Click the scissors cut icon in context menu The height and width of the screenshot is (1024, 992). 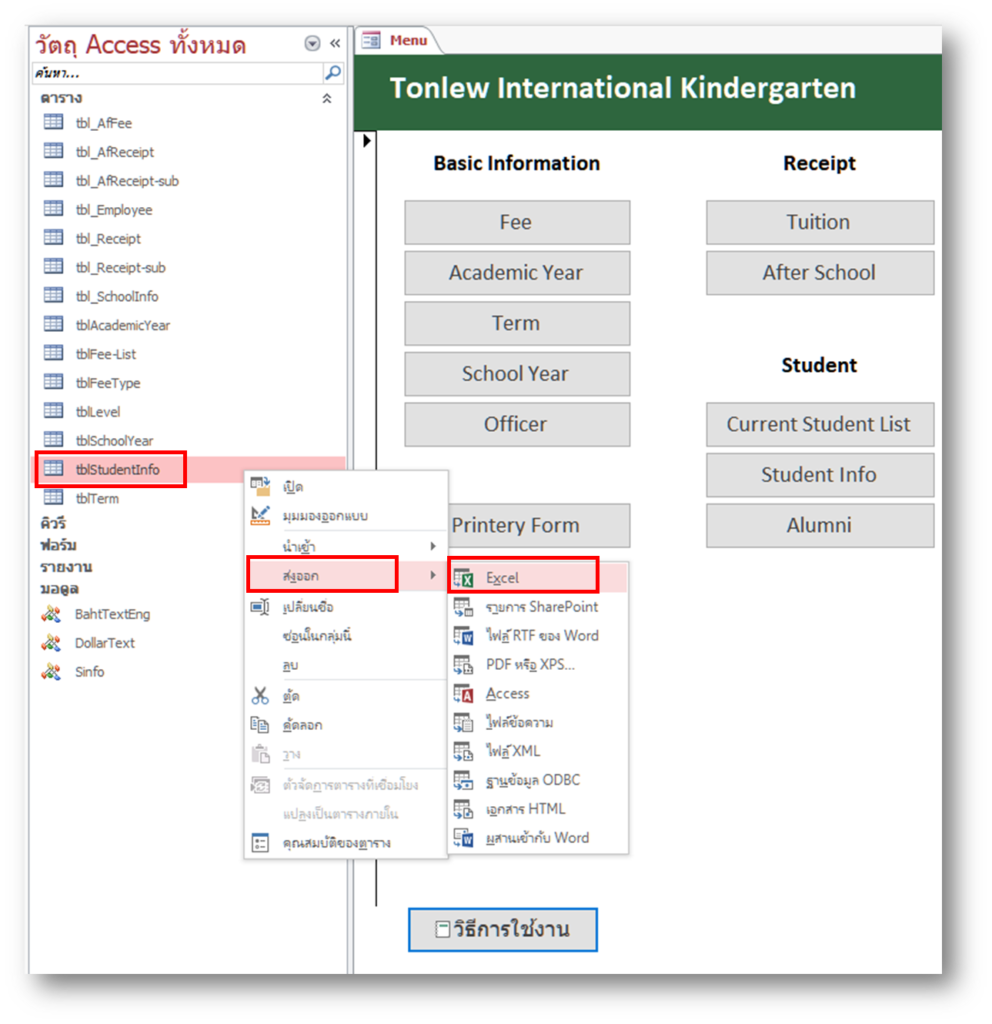point(260,696)
